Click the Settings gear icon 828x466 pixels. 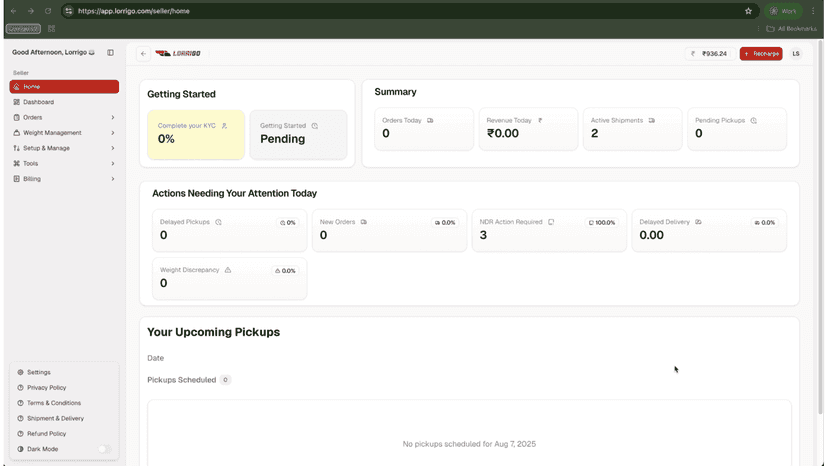click(x=20, y=372)
